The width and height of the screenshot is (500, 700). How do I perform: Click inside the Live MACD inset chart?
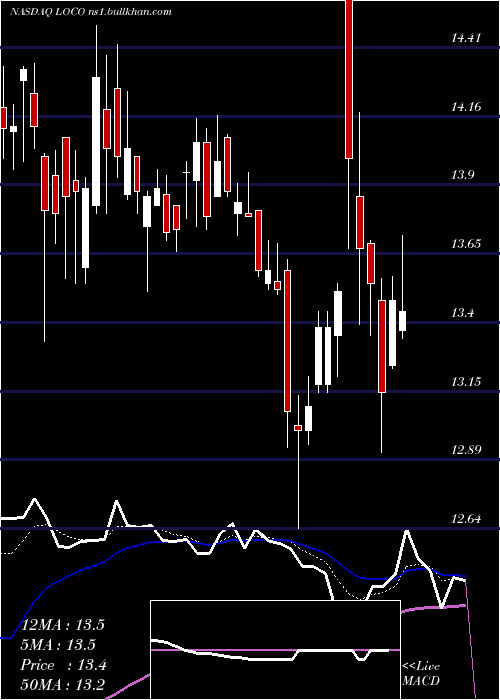click(275, 650)
